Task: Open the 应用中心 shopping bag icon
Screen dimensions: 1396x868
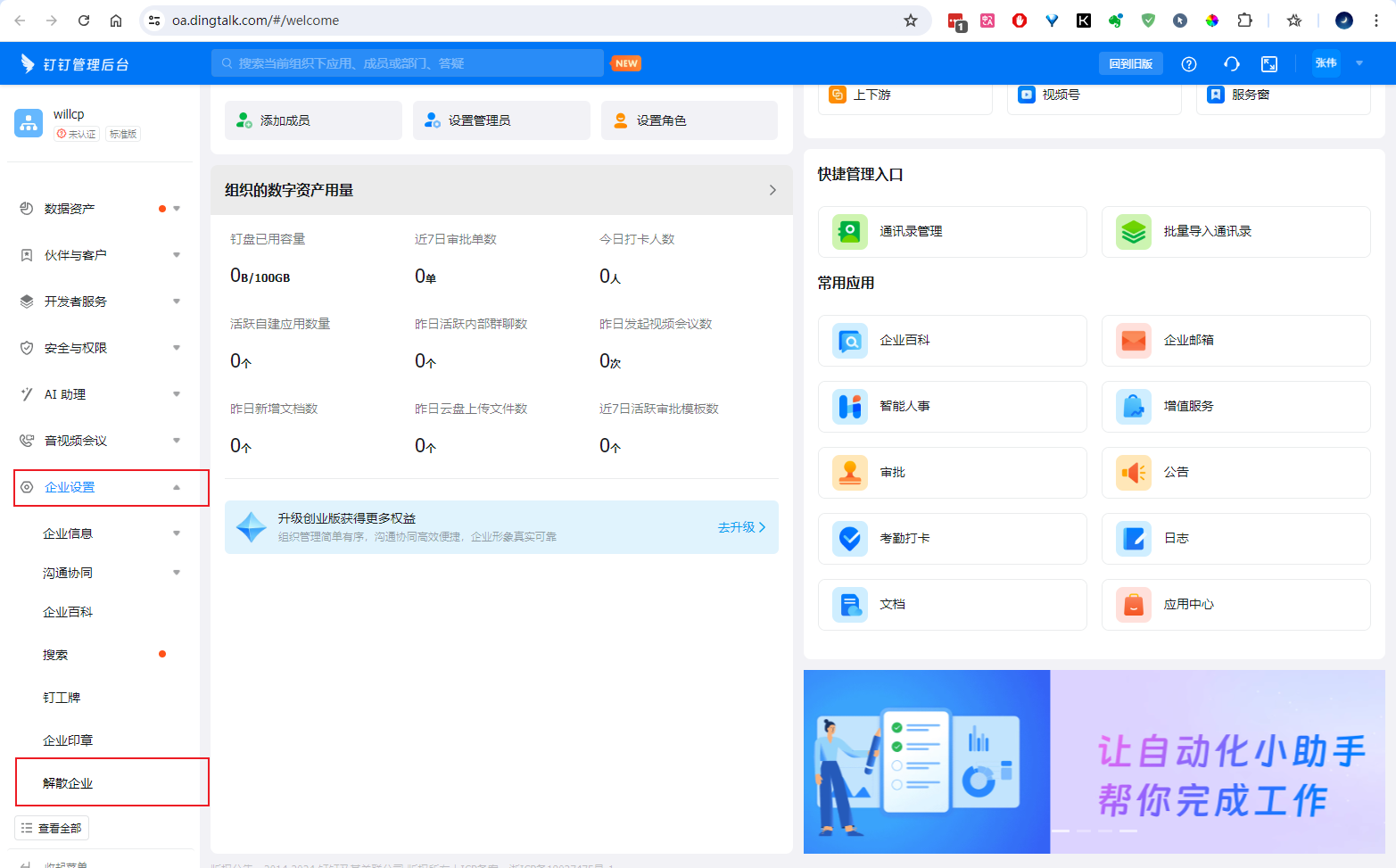Action: pos(1133,605)
